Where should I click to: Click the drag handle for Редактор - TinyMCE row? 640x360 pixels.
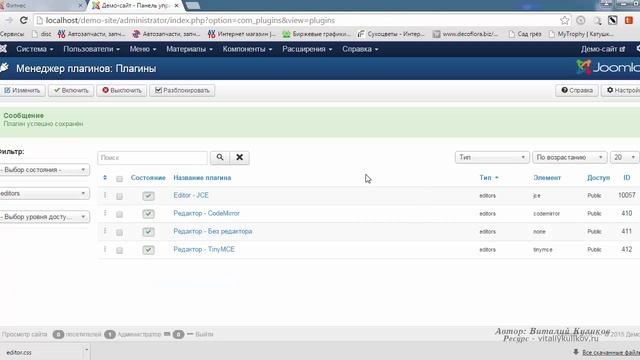pos(105,249)
